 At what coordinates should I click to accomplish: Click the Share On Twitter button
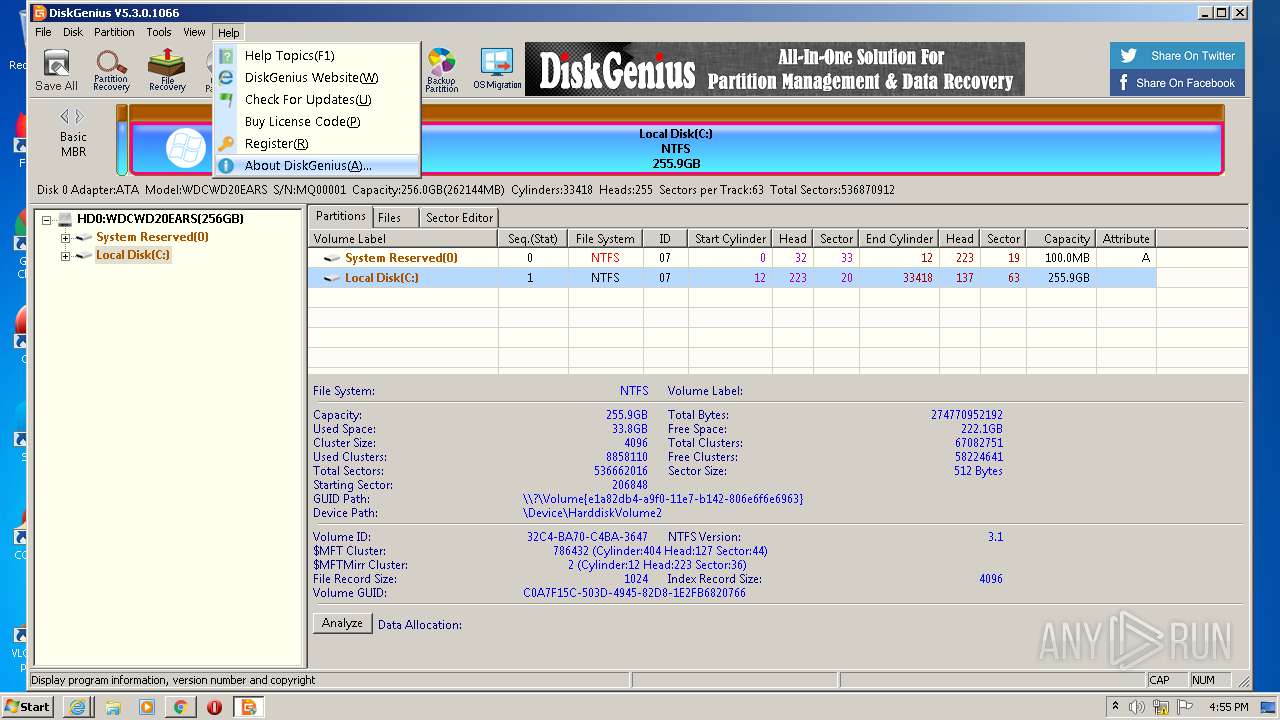tap(1177, 56)
